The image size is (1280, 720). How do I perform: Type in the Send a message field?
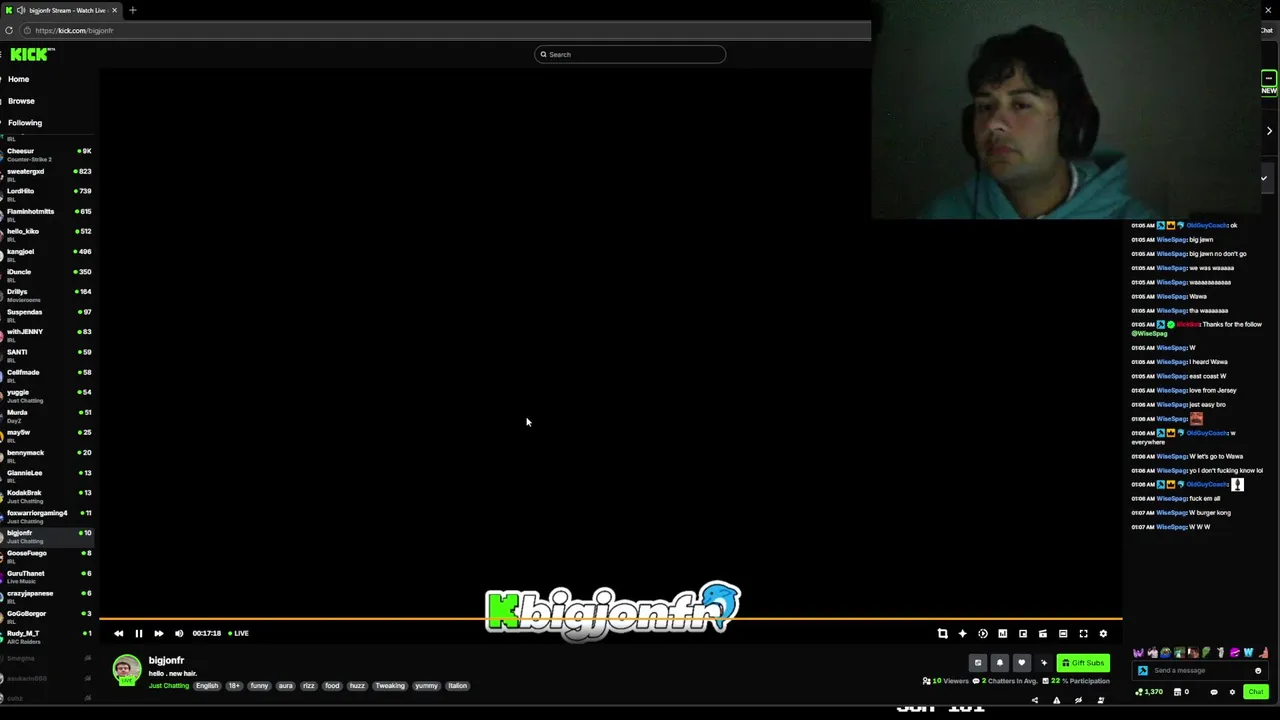pyautogui.click(x=1200, y=671)
